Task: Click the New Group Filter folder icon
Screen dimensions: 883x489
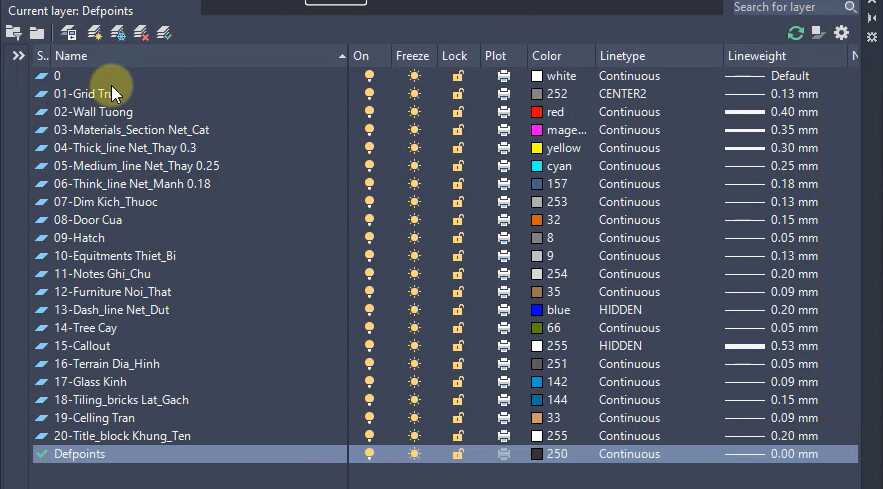Action: pyautogui.click(x=37, y=33)
